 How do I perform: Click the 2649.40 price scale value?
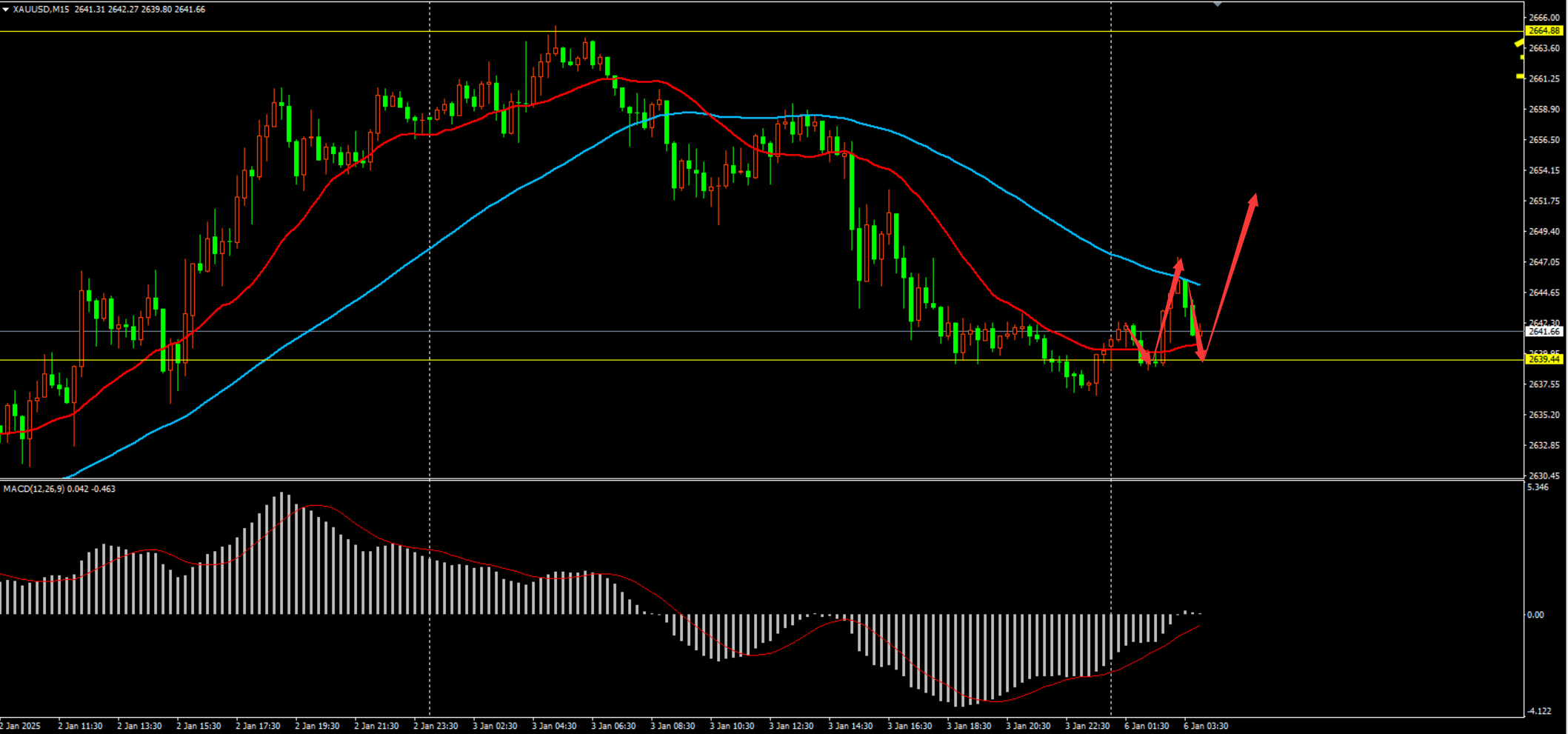(1544, 232)
